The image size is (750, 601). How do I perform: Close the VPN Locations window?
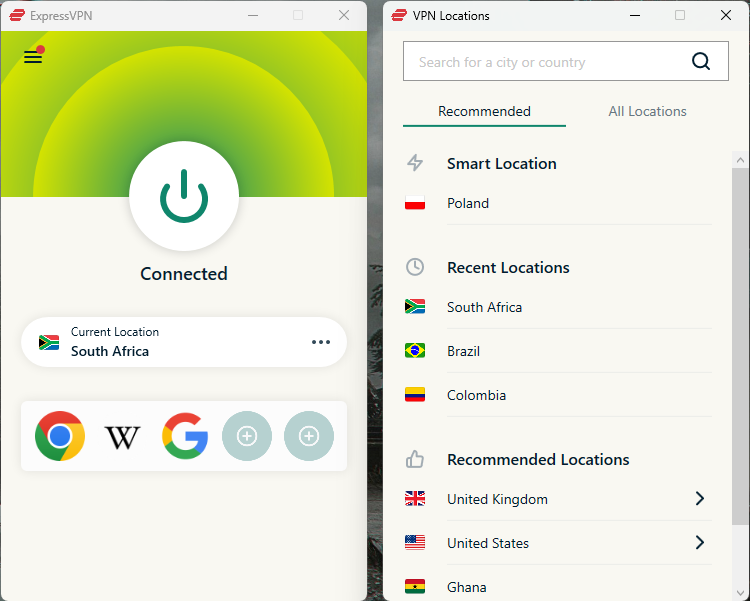(726, 15)
